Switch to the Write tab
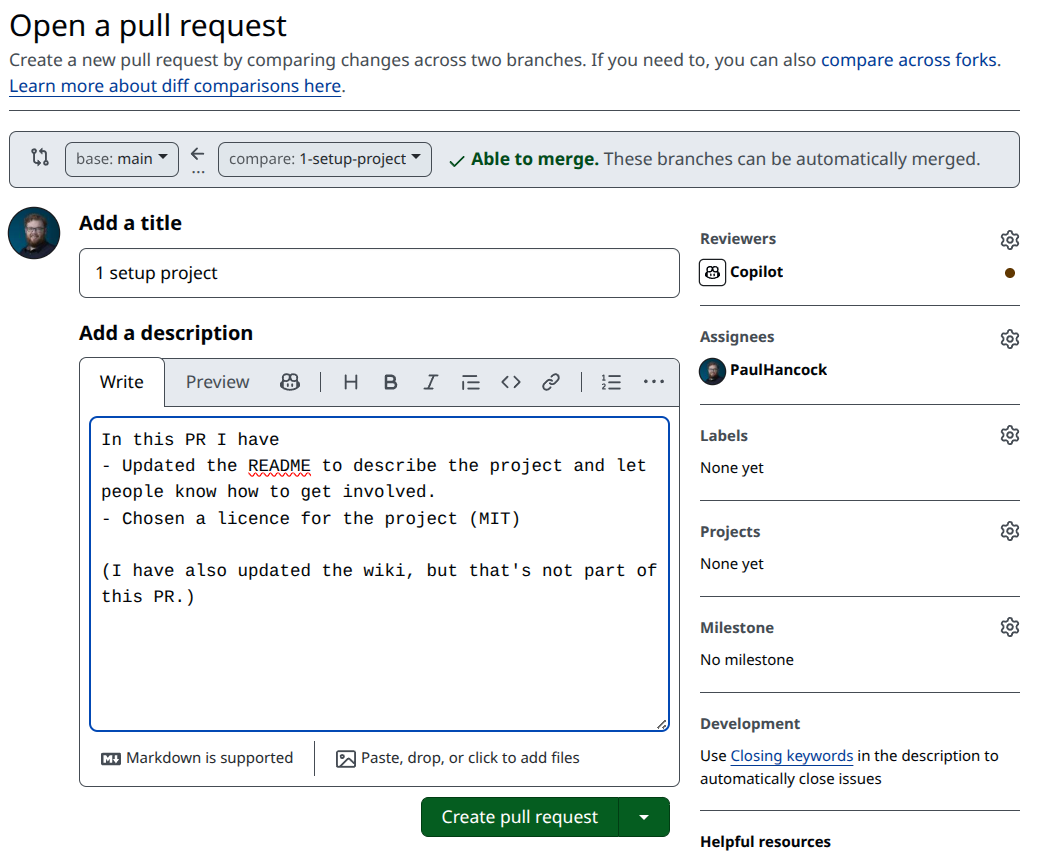1046x854 pixels. [x=122, y=382]
